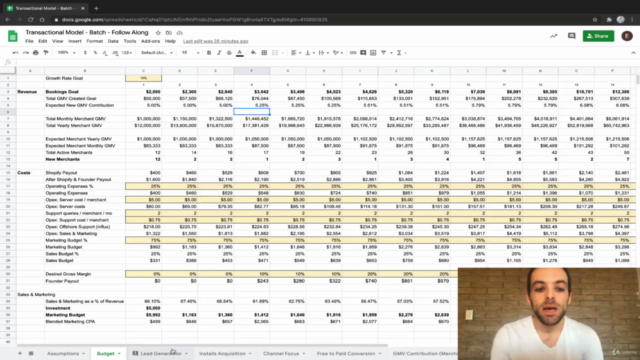This screenshot has width=640, height=360.
Task: Open the font family dropdown
Action: click(x=157, y=53)
